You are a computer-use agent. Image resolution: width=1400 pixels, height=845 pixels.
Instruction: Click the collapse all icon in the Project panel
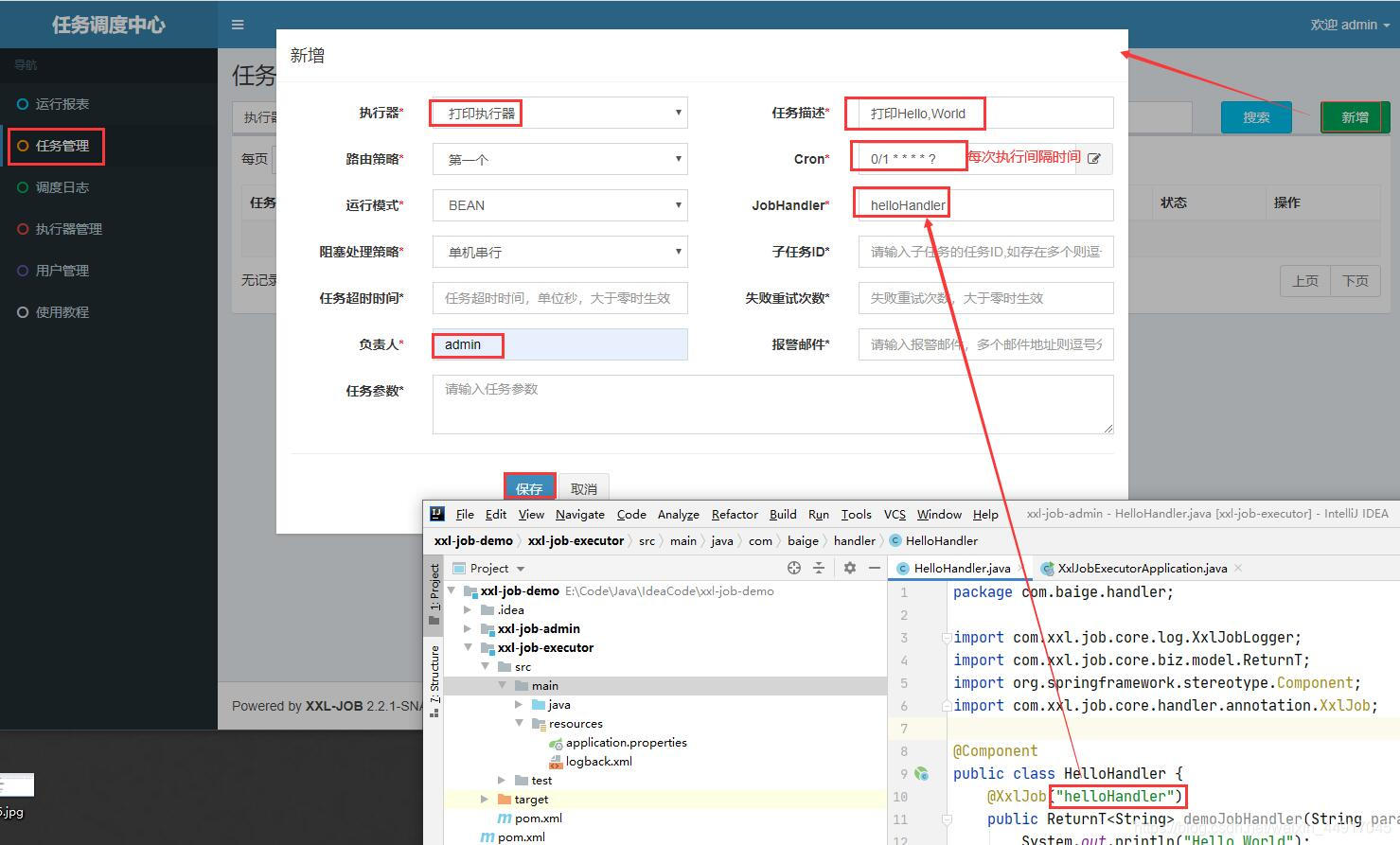819,568
